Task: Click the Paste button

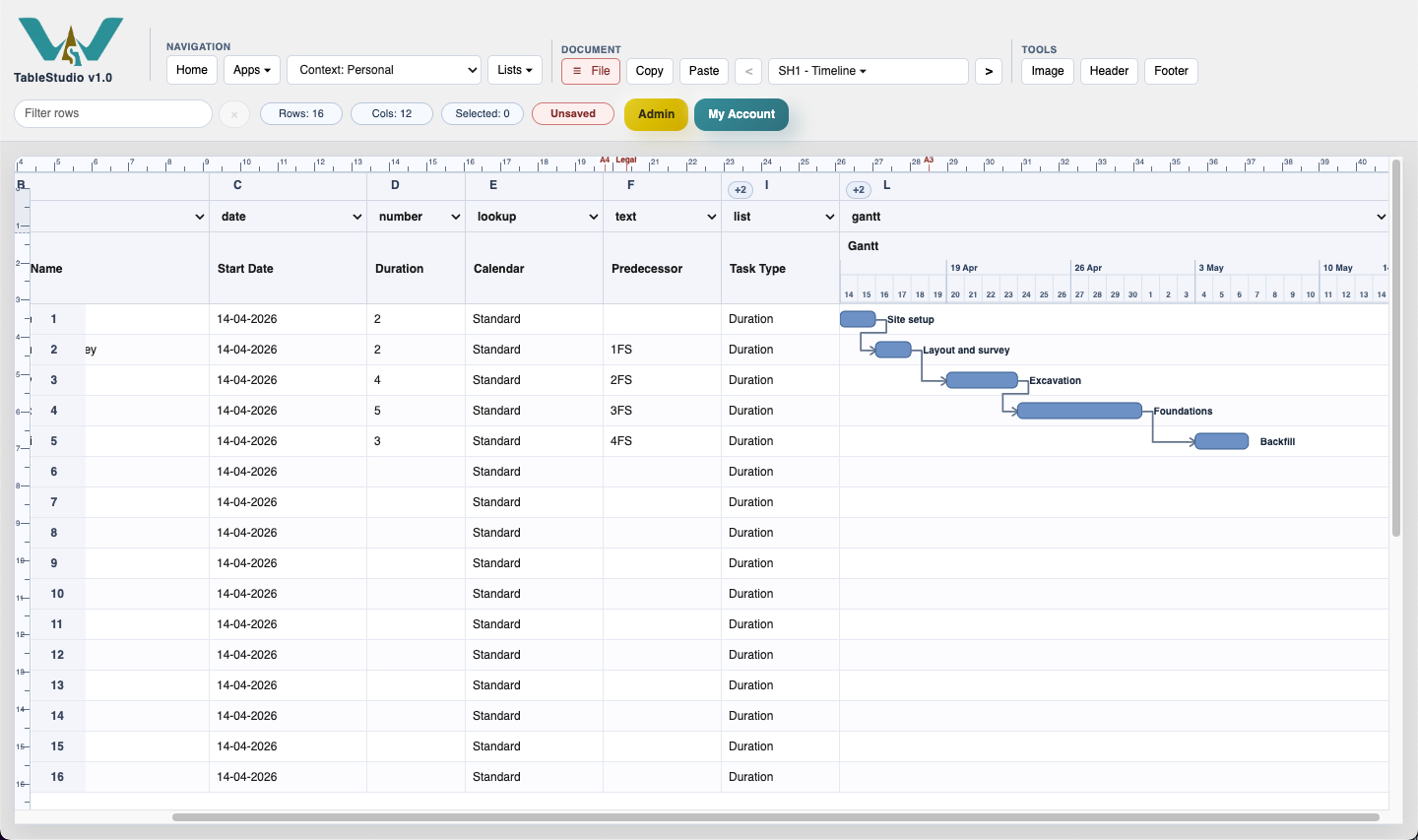Action: point(704,71)
